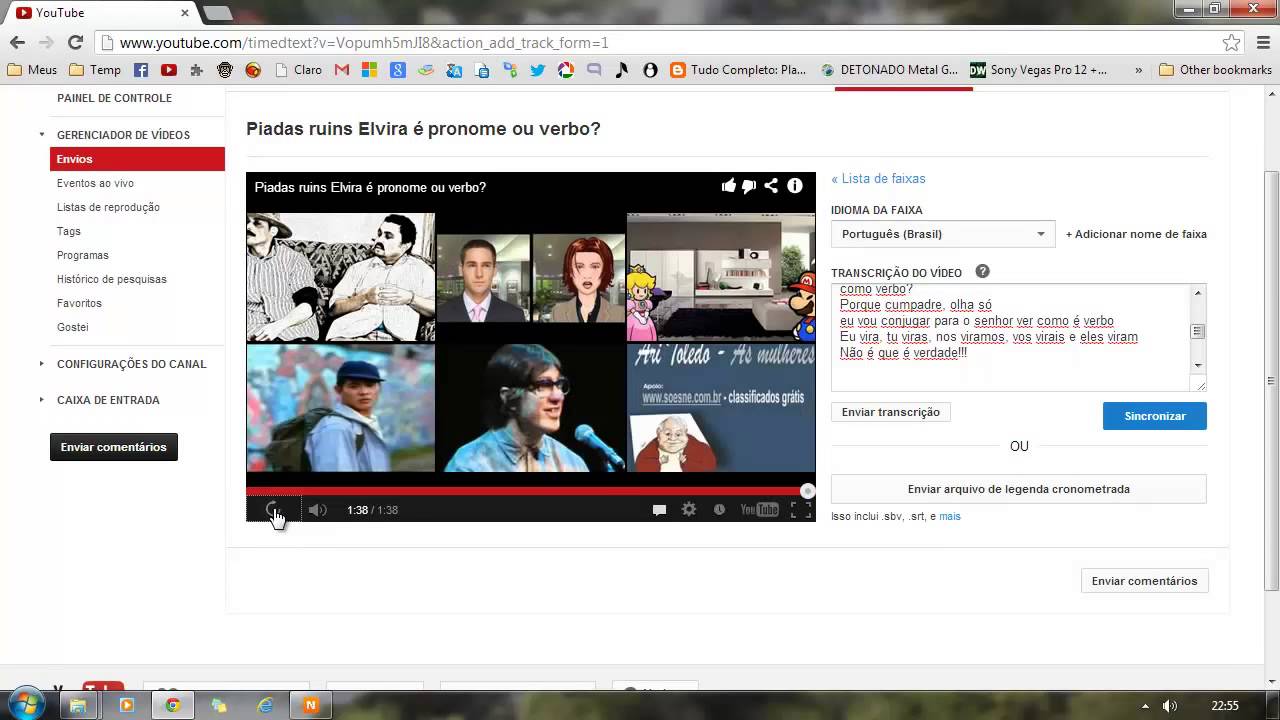This screenshot has width=1280, height=720.
Task: Go back with browser back arrow
Action: [x=17, y=42]
